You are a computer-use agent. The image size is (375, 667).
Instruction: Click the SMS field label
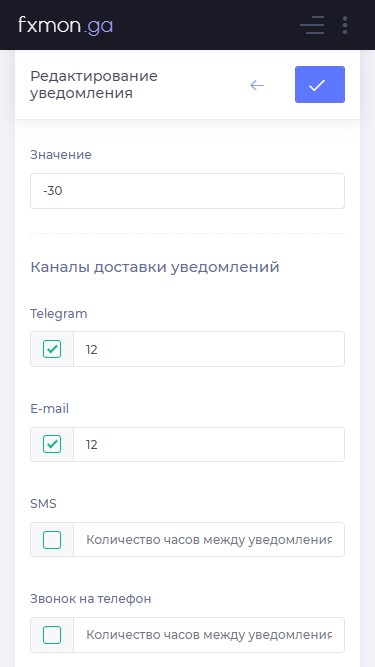pos(43,504)
